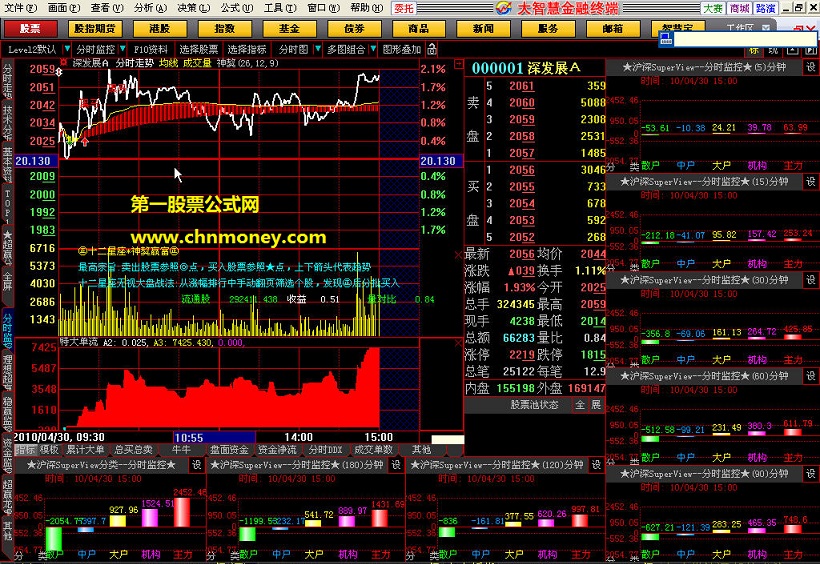The width and height of the screenshot is (820, 564).
Task: Click the 牛牛 indicator tab
Action: point(181,449)
